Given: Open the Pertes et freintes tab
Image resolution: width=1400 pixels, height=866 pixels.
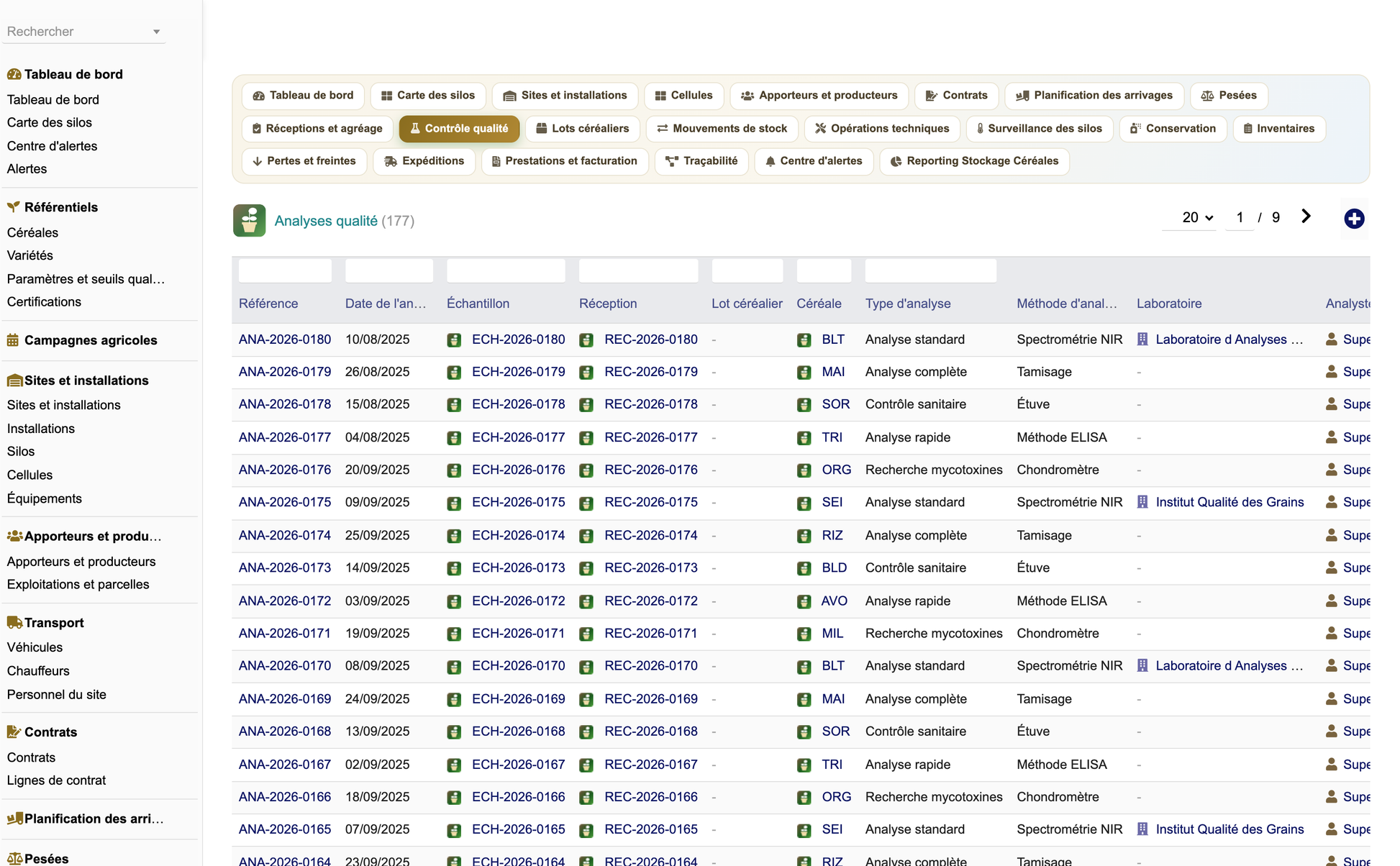Looking at the screenshot, I should [304, 161].
